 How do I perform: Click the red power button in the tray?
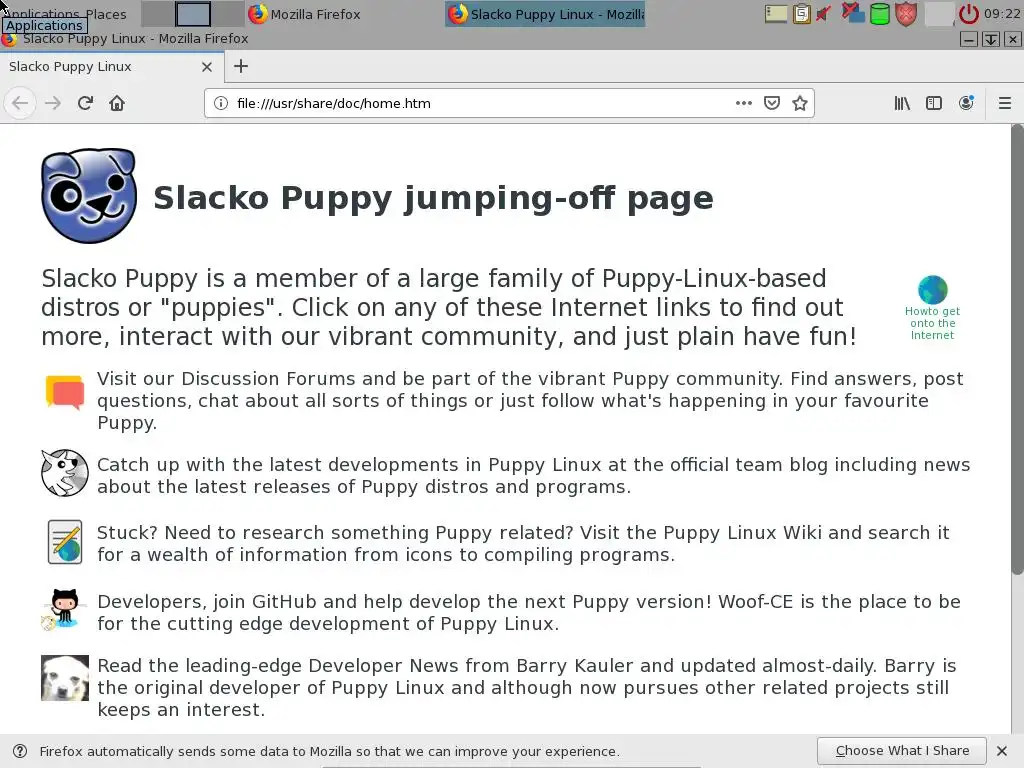point(968,14)
